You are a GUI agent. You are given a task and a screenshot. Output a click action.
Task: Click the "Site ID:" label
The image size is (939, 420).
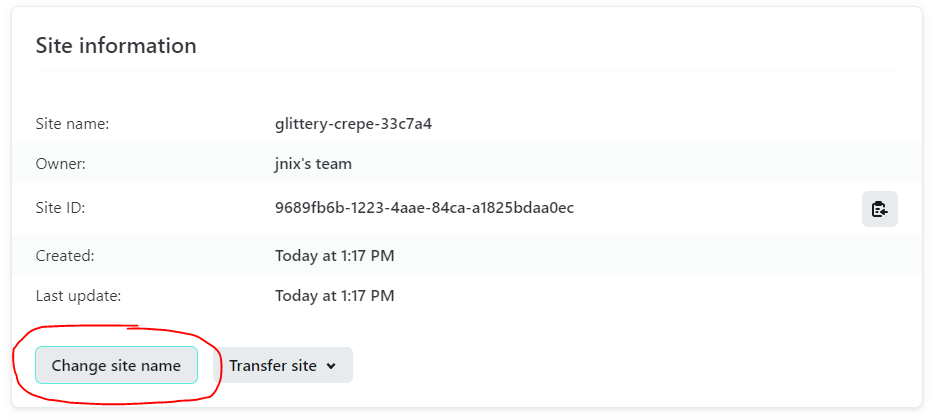(60, 208)
